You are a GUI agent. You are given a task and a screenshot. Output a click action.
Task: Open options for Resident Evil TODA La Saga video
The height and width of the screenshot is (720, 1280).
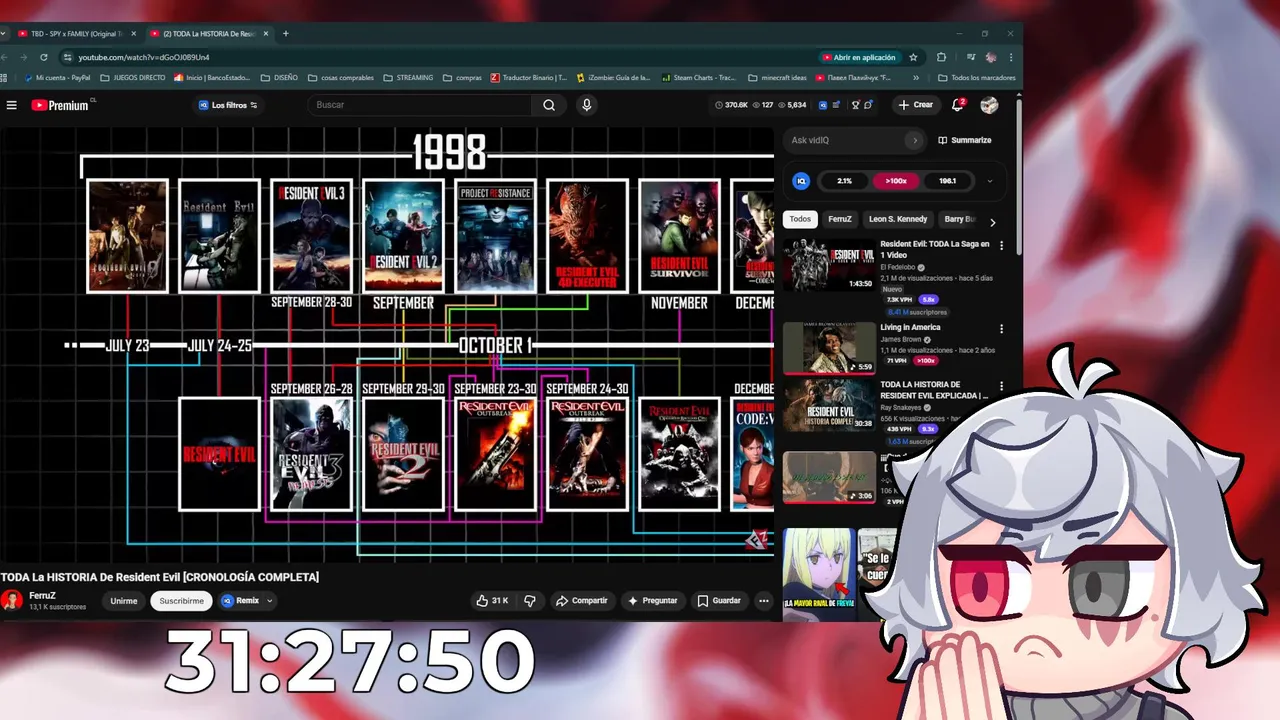(1001, 245)
